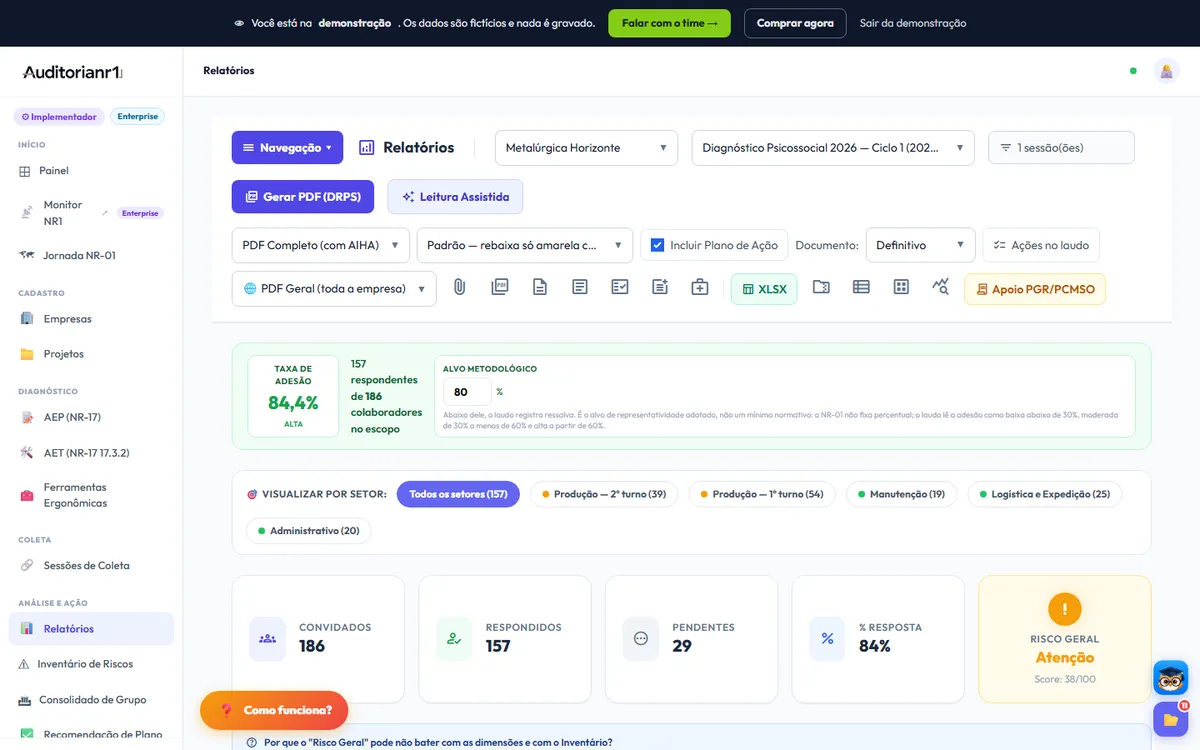Image resolution: width=1200 pixels, height=750 pixels.
Task: Open the Diagnóstico Psicossocial 2026 cycle dropdown
Action: [833, 148]
